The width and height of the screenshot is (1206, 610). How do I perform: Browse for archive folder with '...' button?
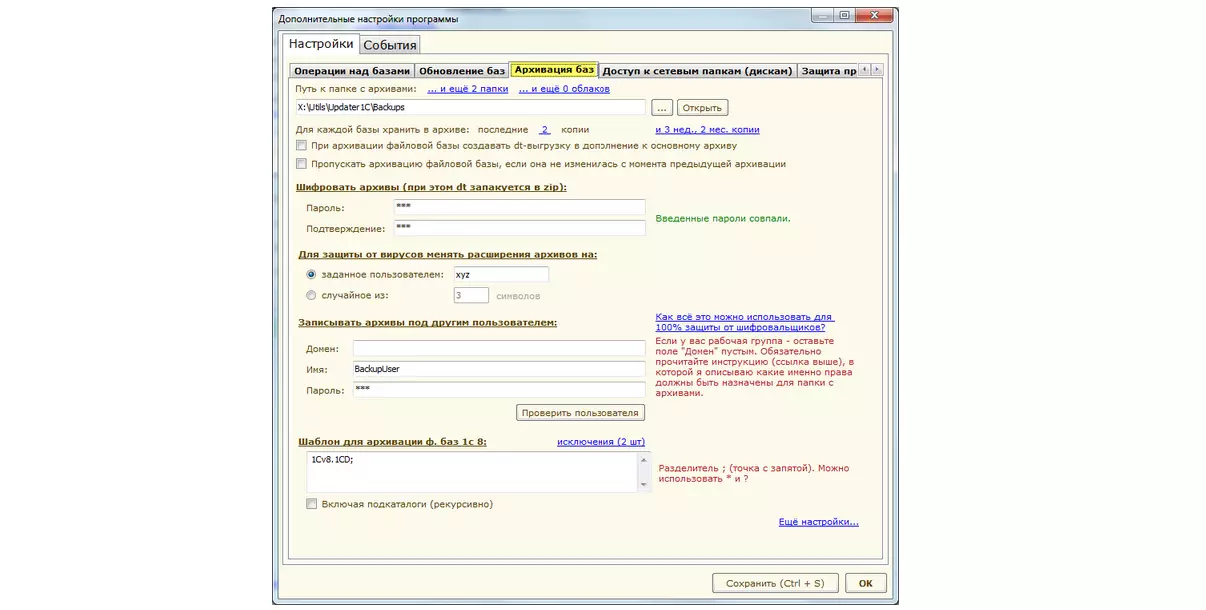[662, 107]
